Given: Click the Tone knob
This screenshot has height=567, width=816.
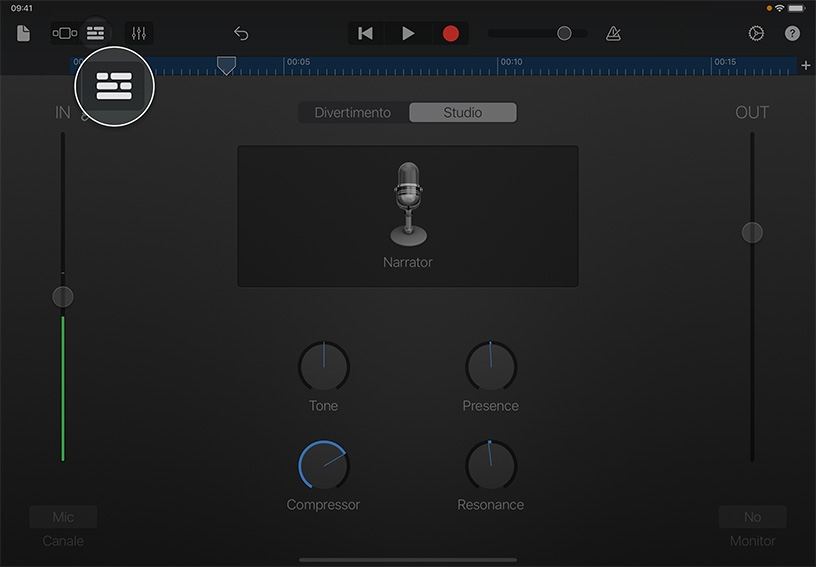Looking at the screenshot, I should point(324,366).
